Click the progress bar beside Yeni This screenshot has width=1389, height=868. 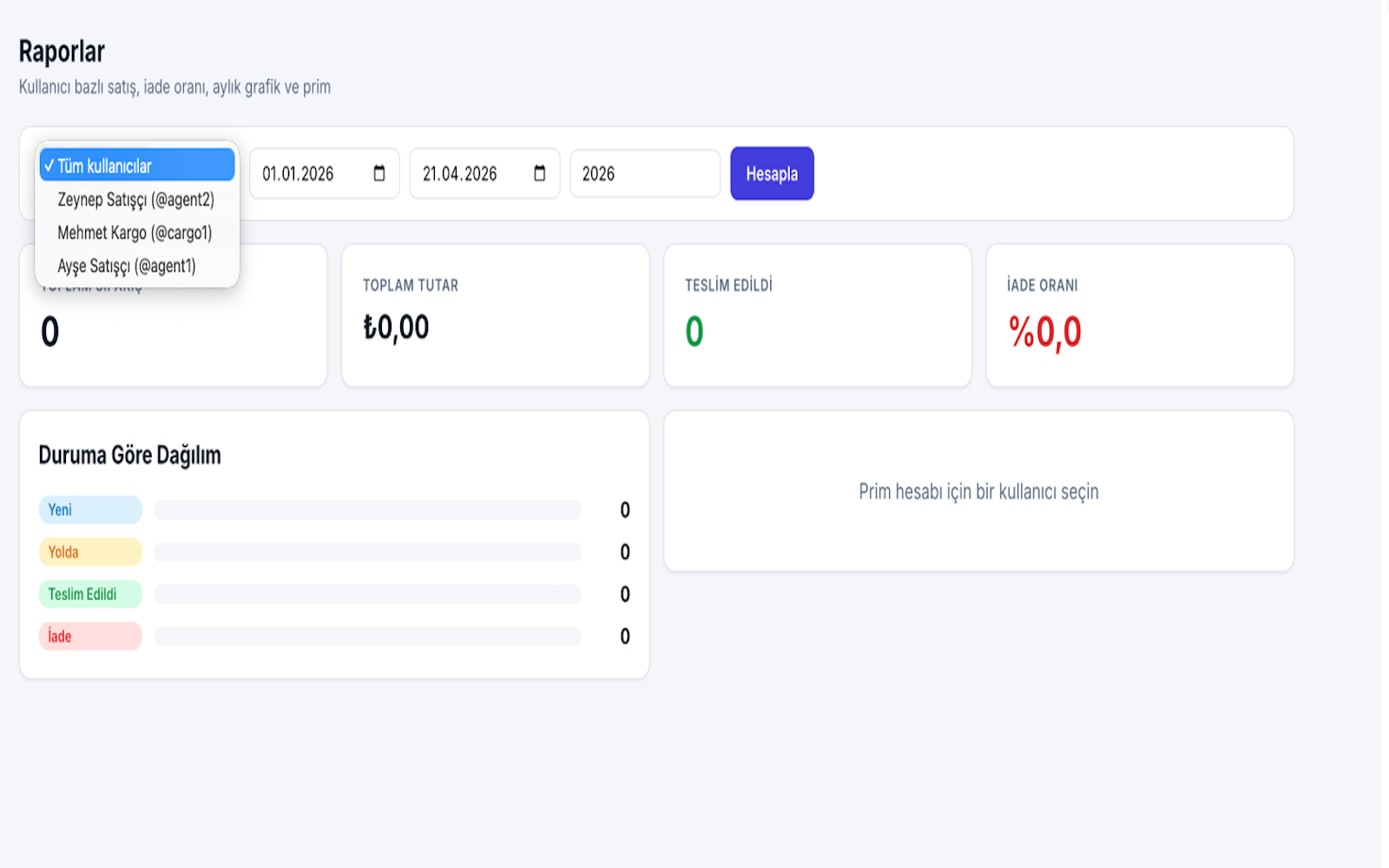click(367, 510)
